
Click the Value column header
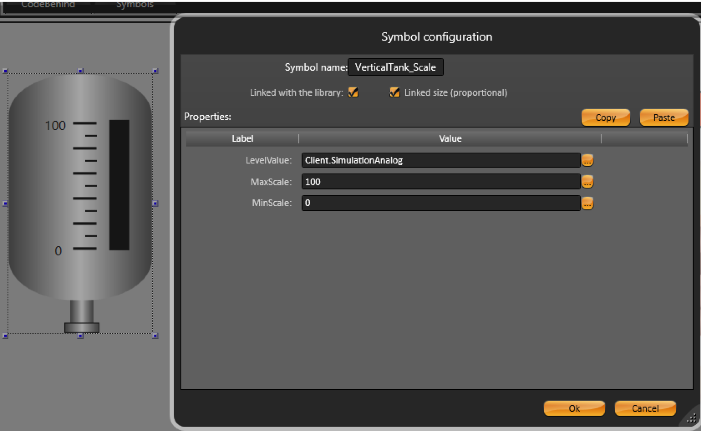coord(449,139)
